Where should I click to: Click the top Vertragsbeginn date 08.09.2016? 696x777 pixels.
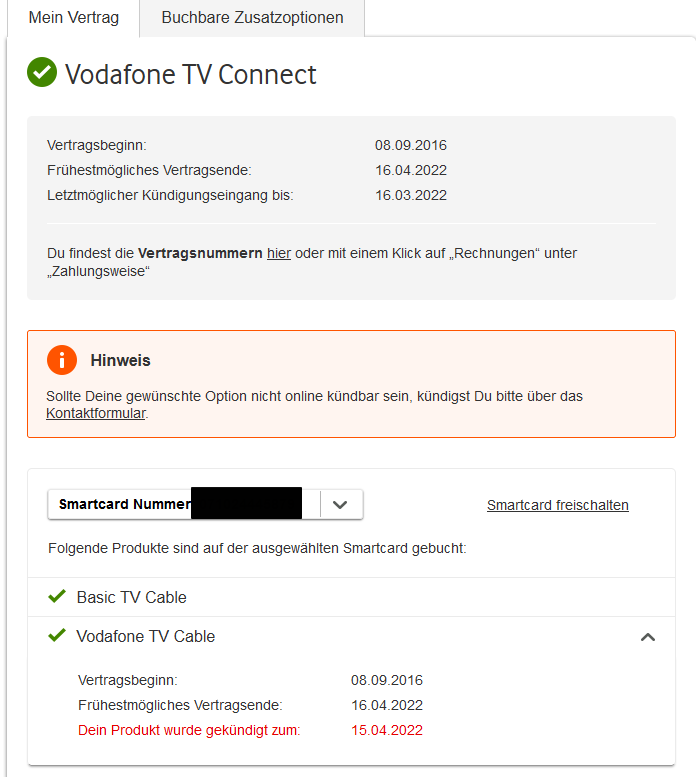click(410, 145)
